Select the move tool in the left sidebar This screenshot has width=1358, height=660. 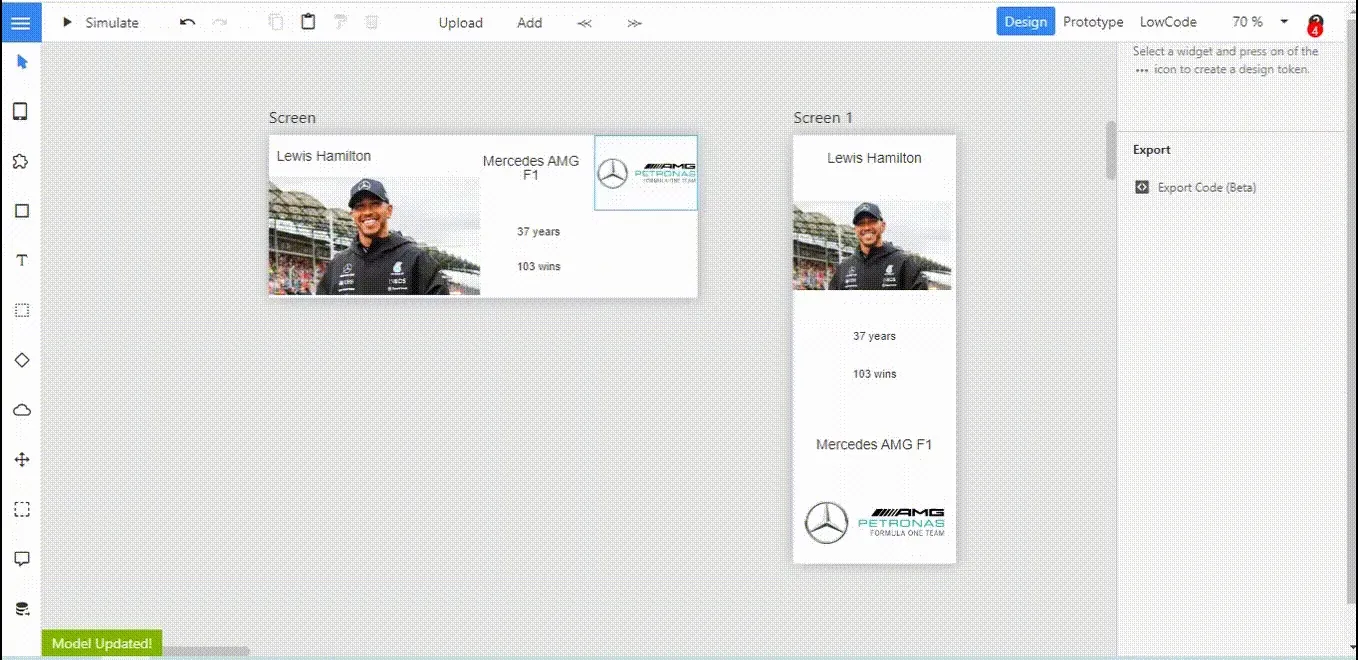21,459
